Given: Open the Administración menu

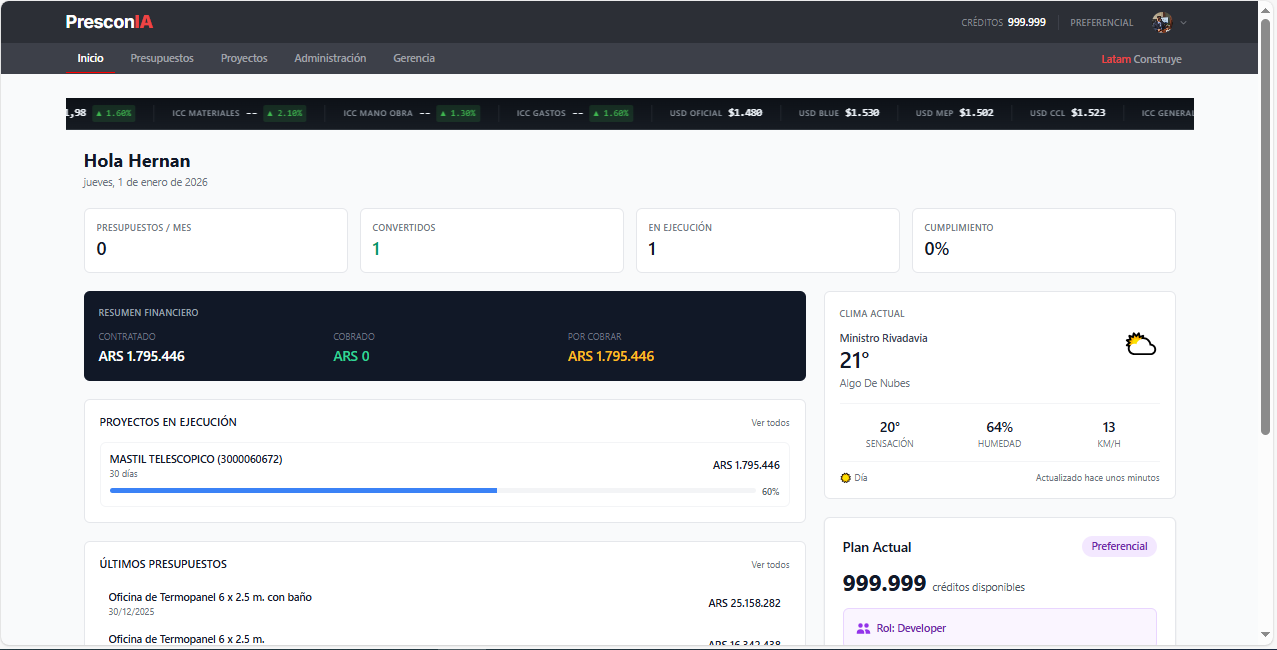Looking at the screenshot, I should 330,58.
